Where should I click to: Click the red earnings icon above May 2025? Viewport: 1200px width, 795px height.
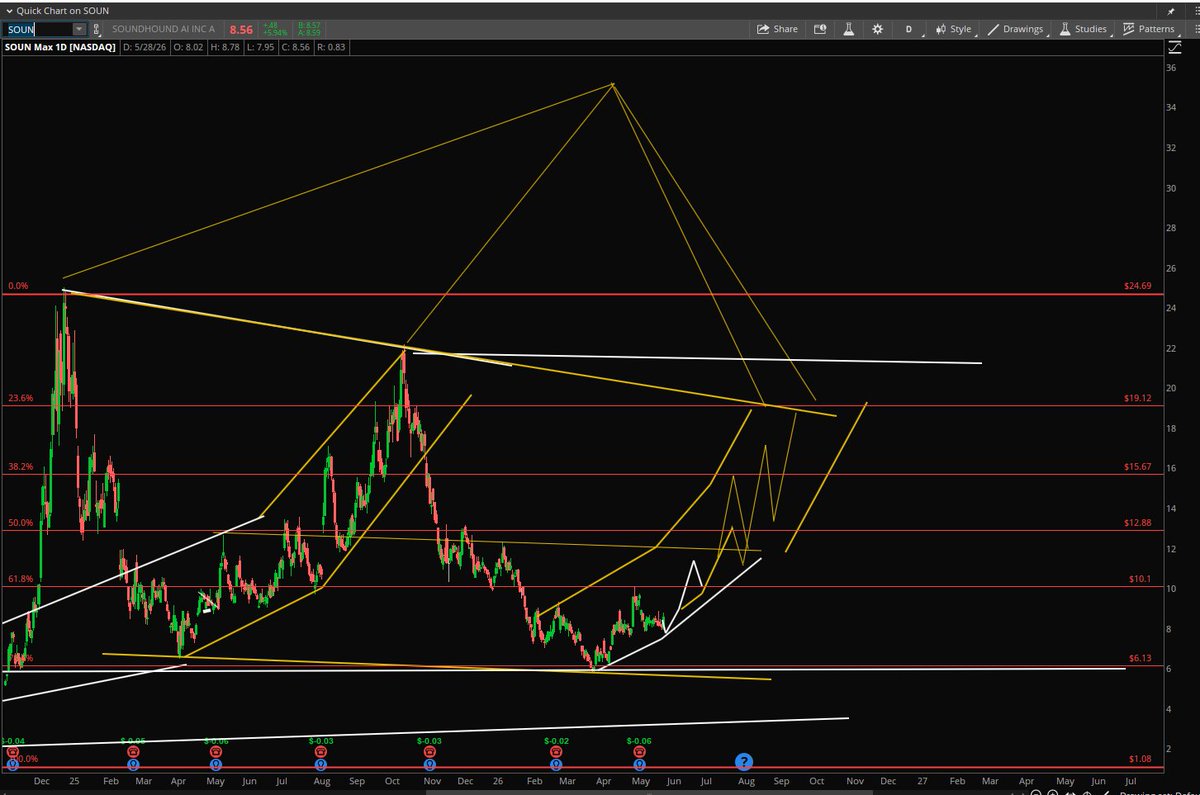tap(216, 752)
